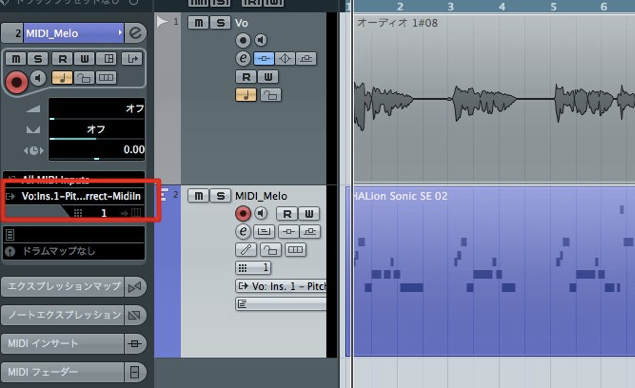Toggle musical timebase note button in inspector
This screenshot has height=388, width=635.
tap(62, 77)
